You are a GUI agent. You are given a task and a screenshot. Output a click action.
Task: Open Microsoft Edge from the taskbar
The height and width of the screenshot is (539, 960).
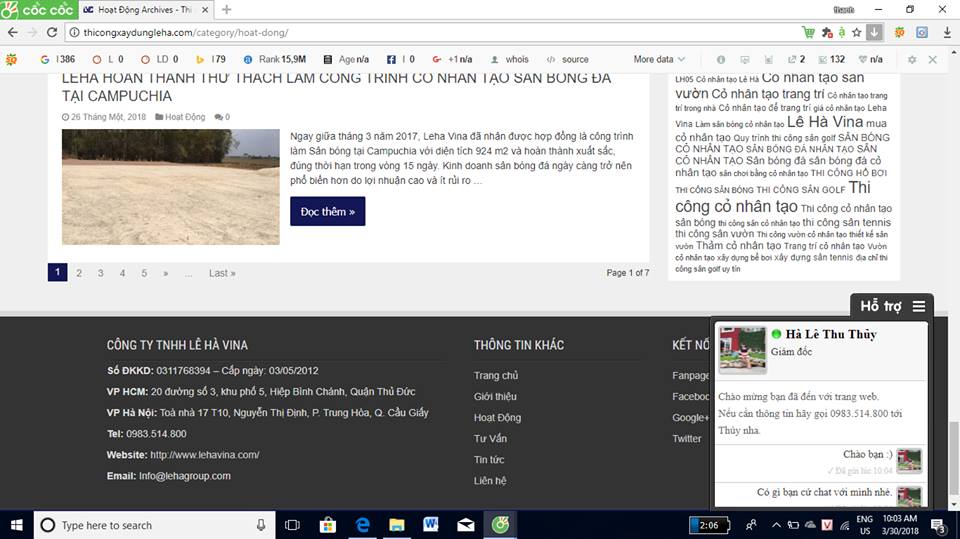[x=363, y=524]
